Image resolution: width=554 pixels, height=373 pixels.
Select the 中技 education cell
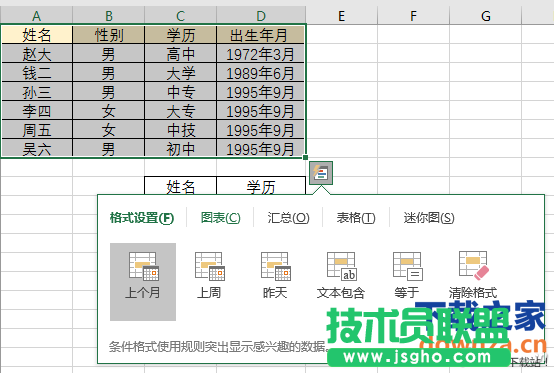pos(181,130)
